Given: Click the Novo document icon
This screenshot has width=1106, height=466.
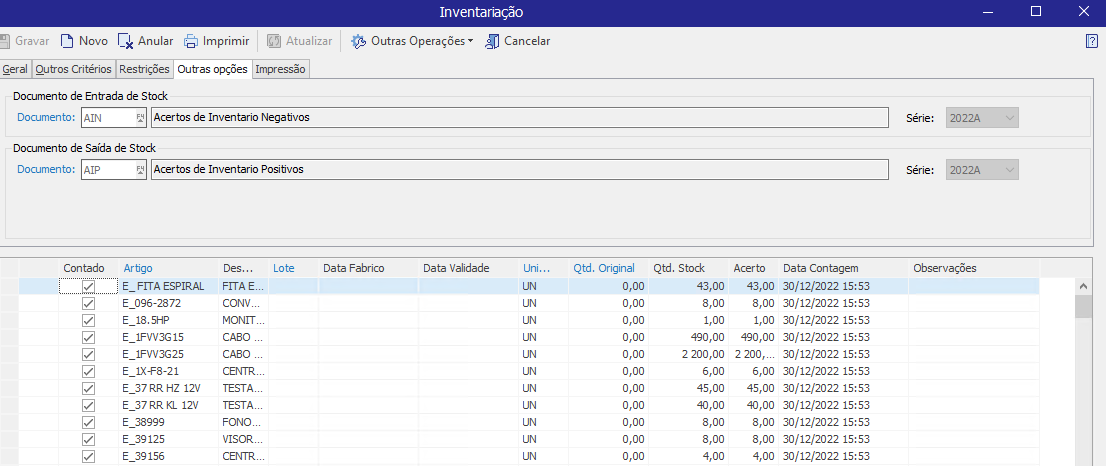Looking at the screenshot, I should point(67,41).
